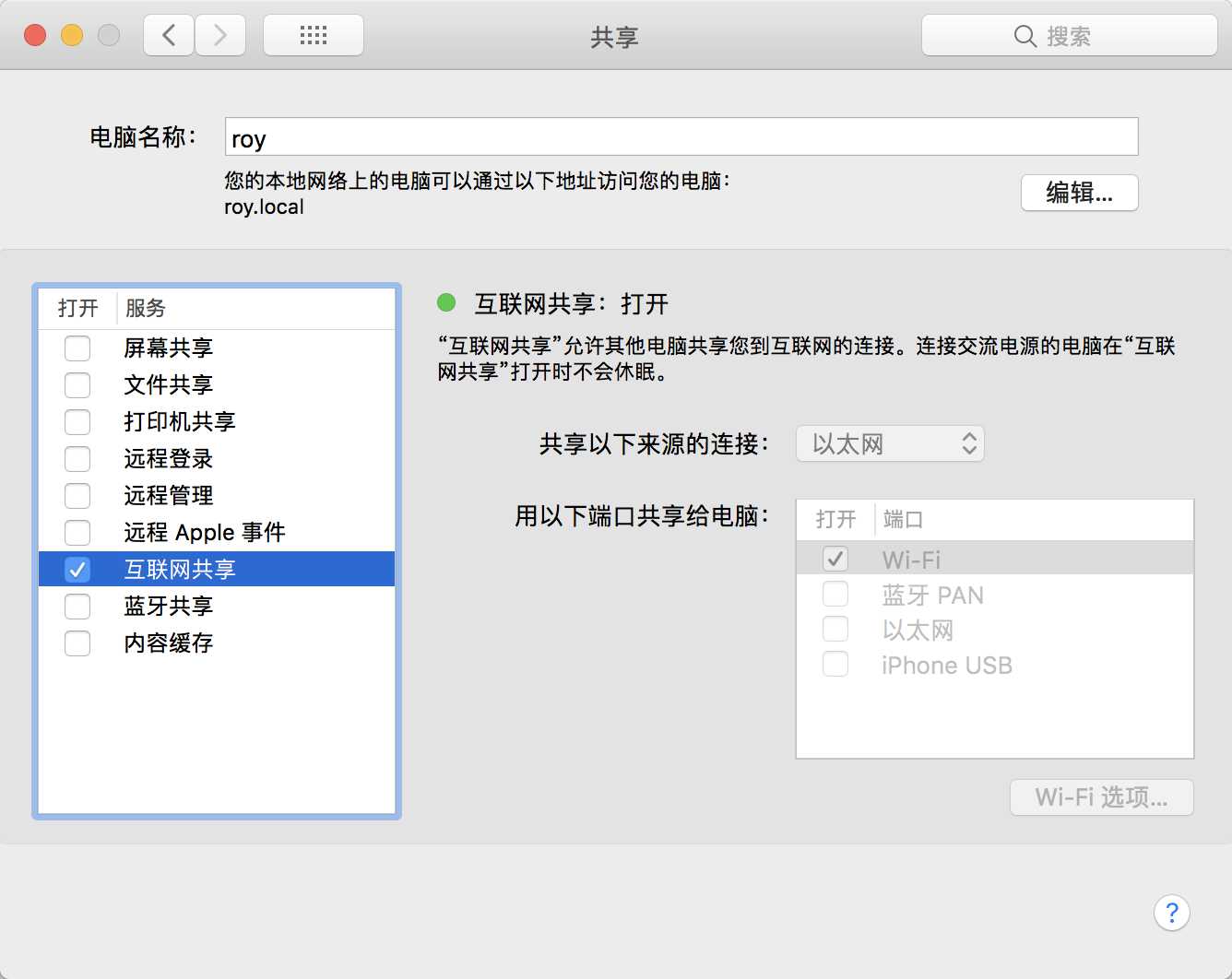Click into the 搜索 search field
Viewport: 1232px width, 979px height.
[1070, 36]
